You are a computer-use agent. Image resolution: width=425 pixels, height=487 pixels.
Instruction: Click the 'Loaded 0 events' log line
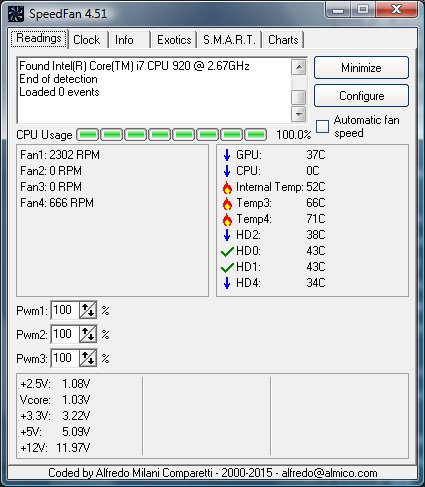[59, 92]
